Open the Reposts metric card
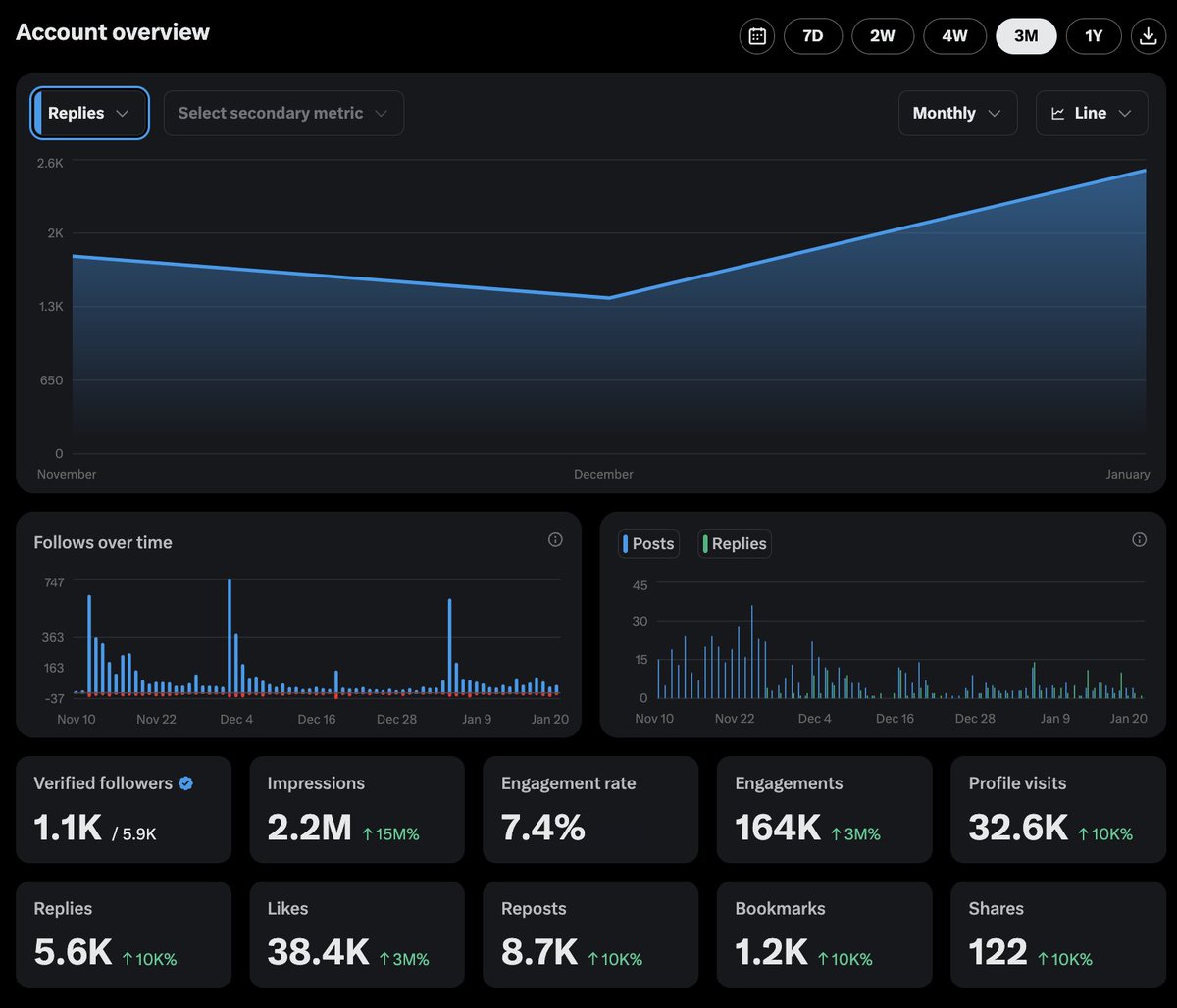 (x=590, y=934)
